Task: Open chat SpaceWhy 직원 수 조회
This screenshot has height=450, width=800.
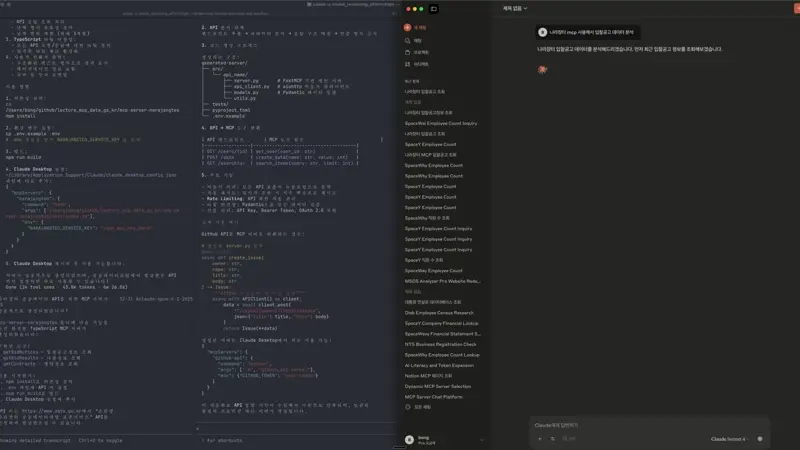Action: click(427, 218)
